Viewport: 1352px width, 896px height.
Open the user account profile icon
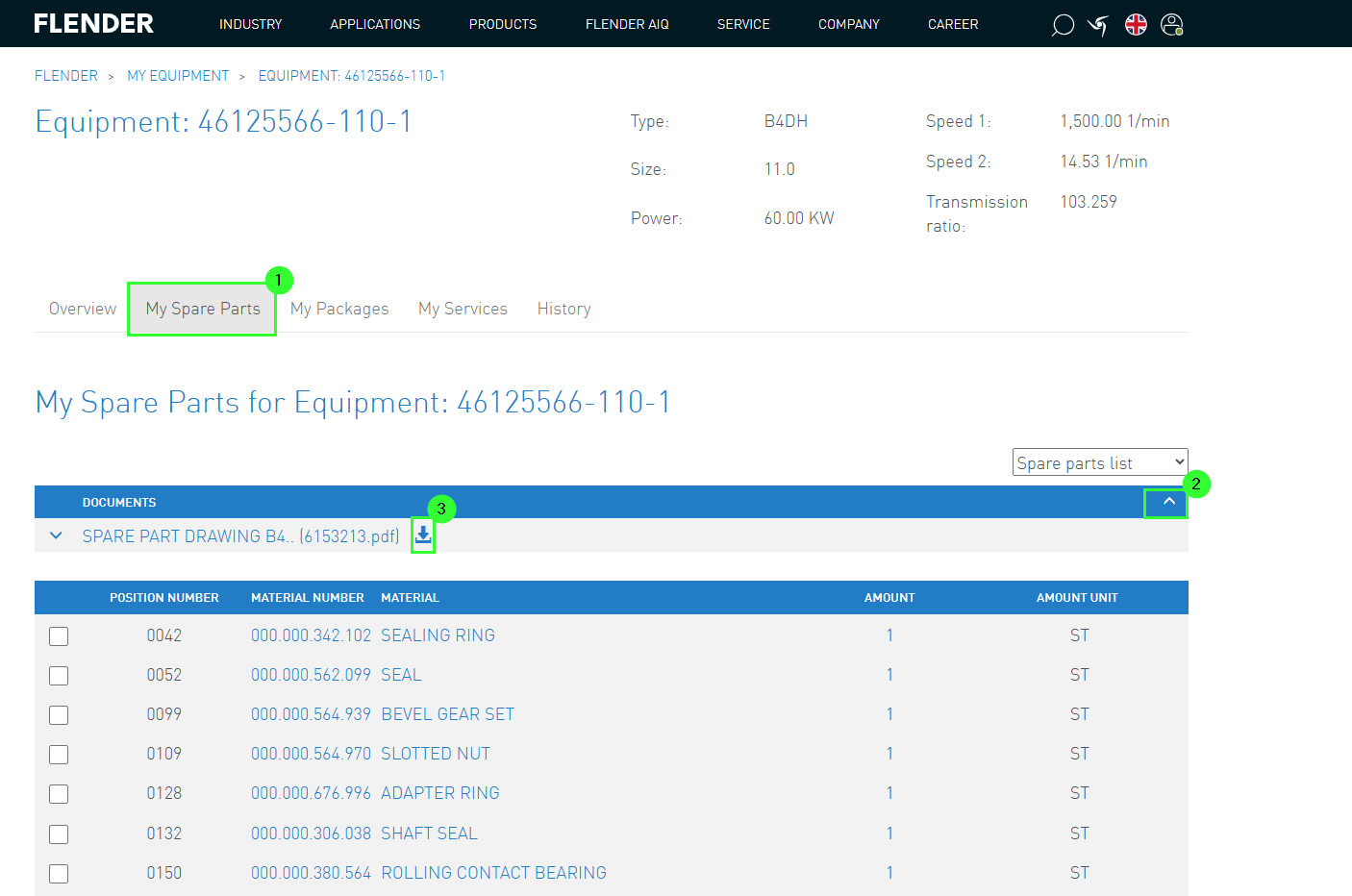coord(1172,25)
